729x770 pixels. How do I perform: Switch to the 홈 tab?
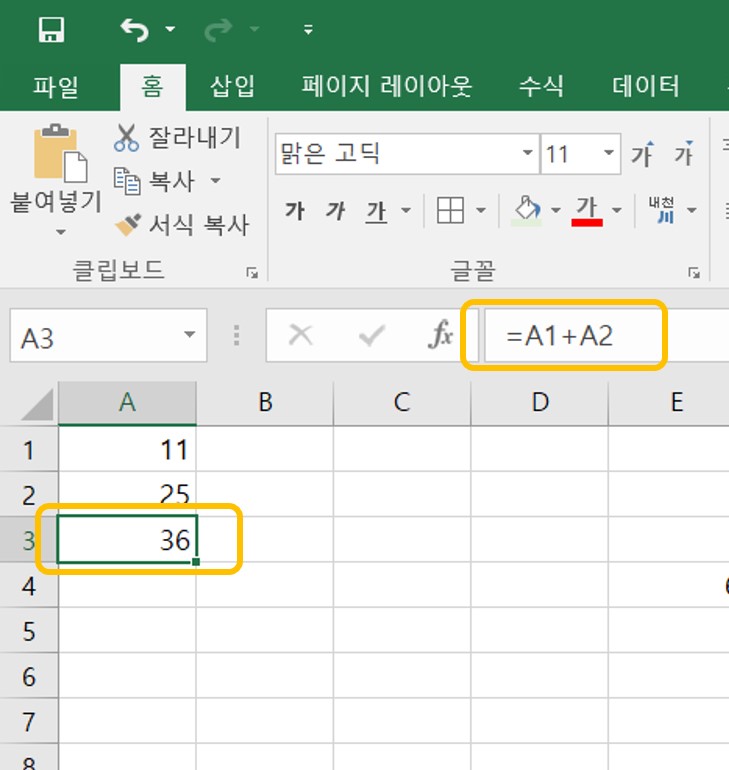(x=152, y=86)
